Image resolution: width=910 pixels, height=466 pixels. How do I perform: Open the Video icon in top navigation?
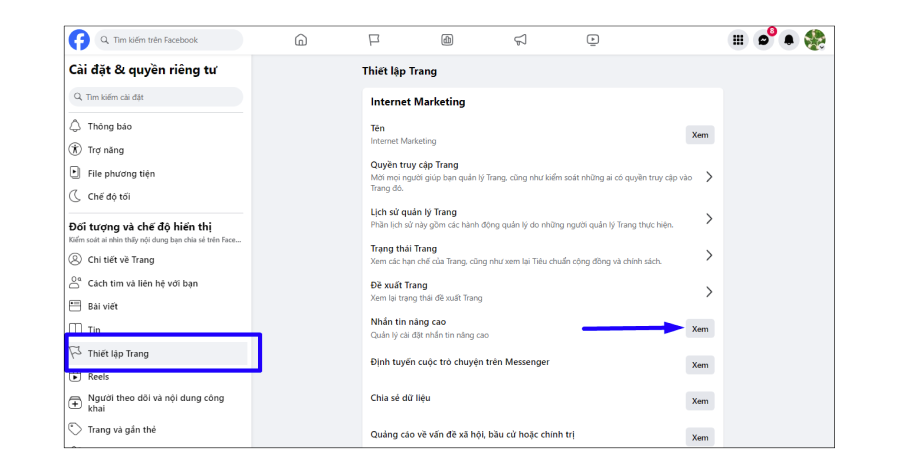pos(593,40)
